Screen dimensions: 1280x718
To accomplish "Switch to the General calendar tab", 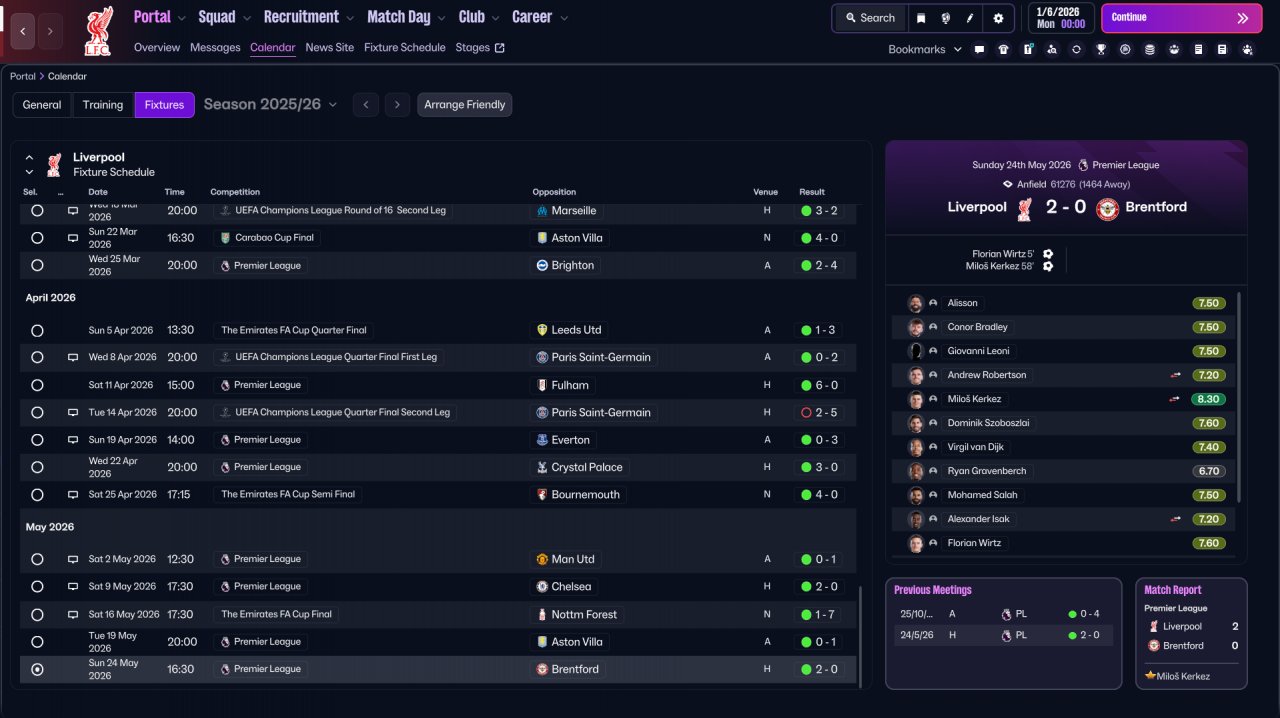I will [x=42, y=105].
